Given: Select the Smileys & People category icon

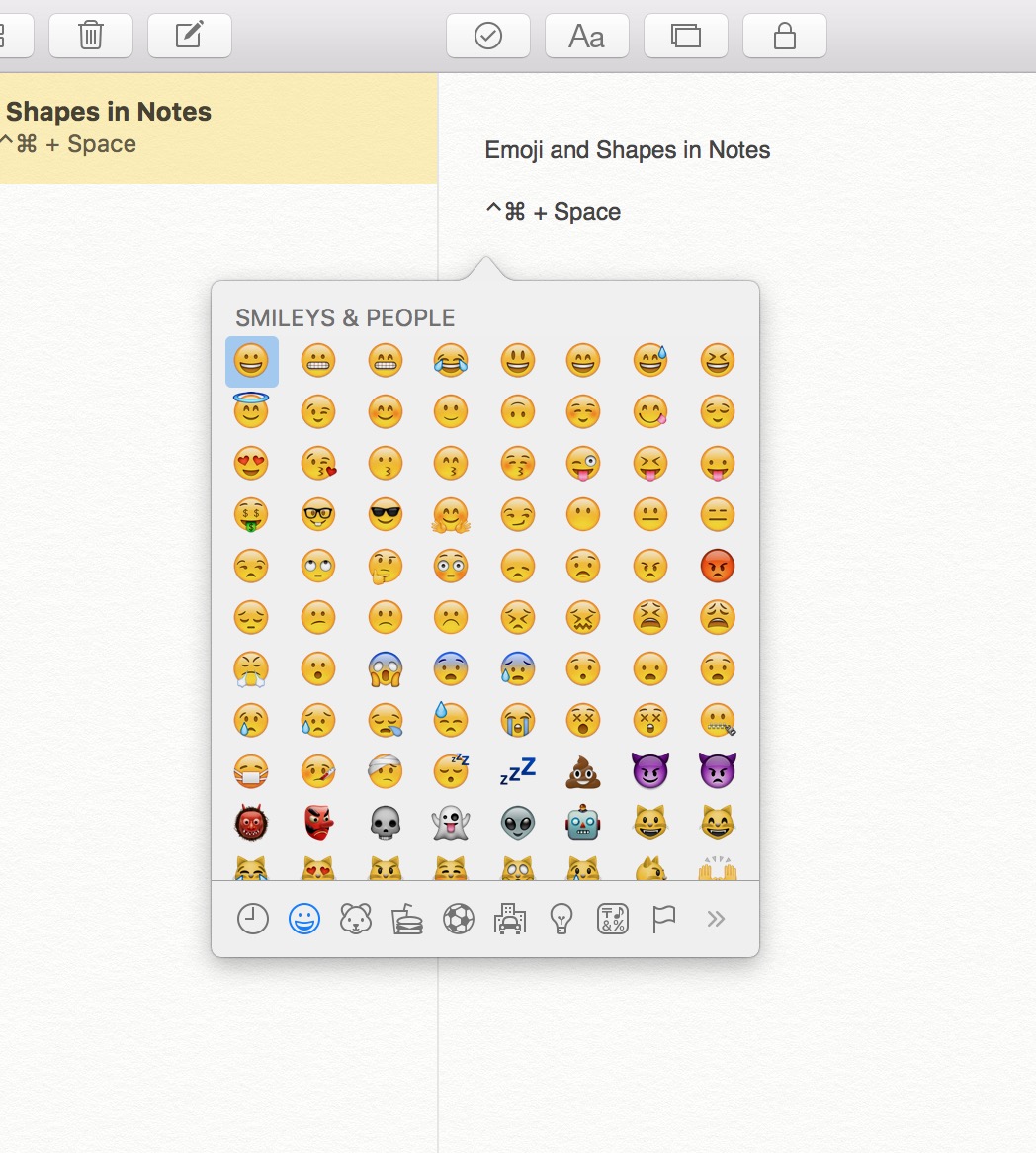Looking at the screenshot, I should click(x=305, y=918).
